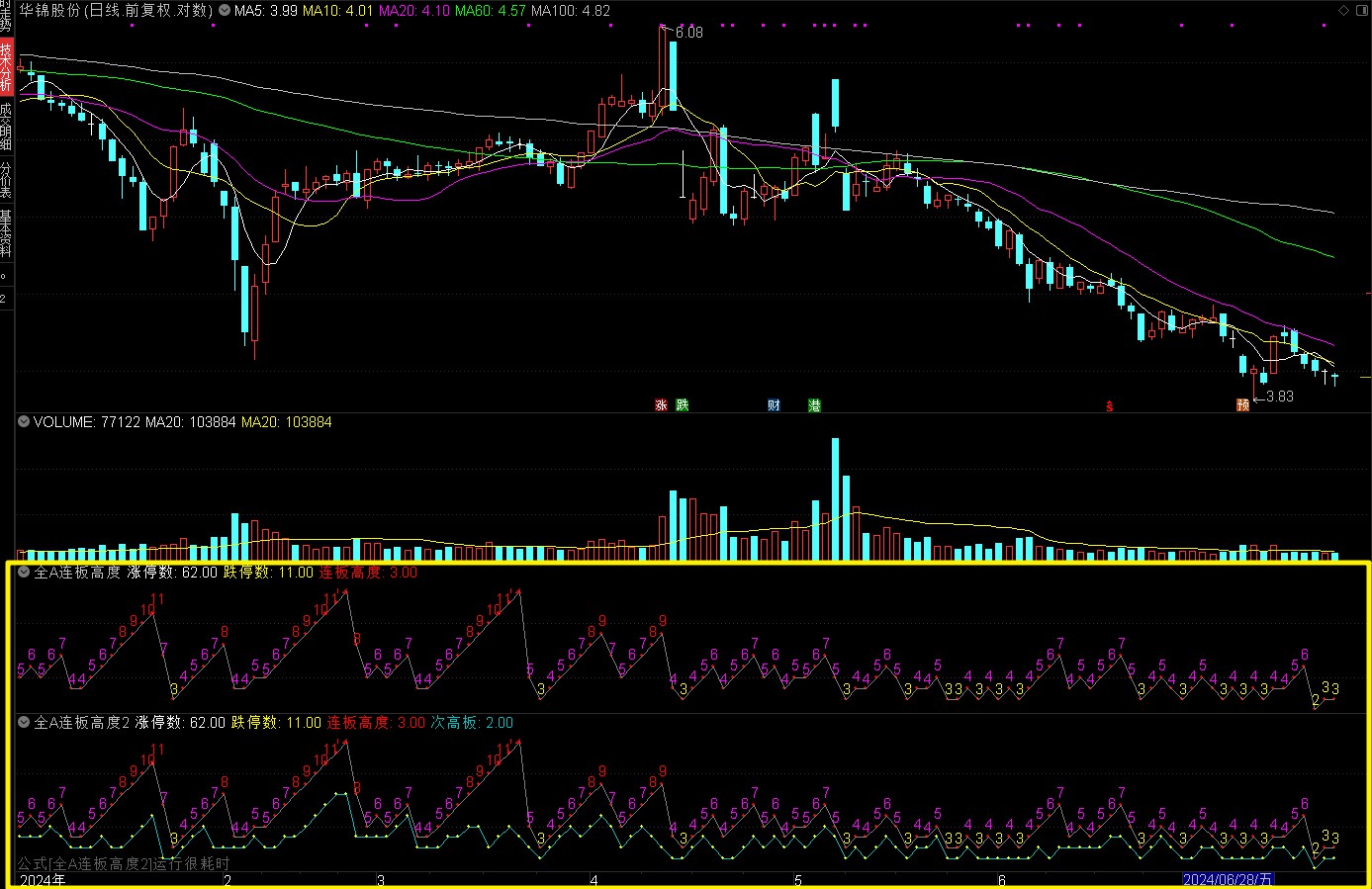Open the VOLUME indicator dropdown arrow
The height and width of the screenshot is (889, 1372).
pos(25,422)
